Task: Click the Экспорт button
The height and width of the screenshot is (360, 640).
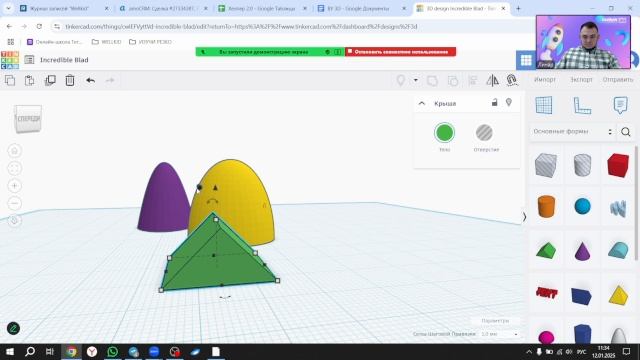Action: pos(581,80)
